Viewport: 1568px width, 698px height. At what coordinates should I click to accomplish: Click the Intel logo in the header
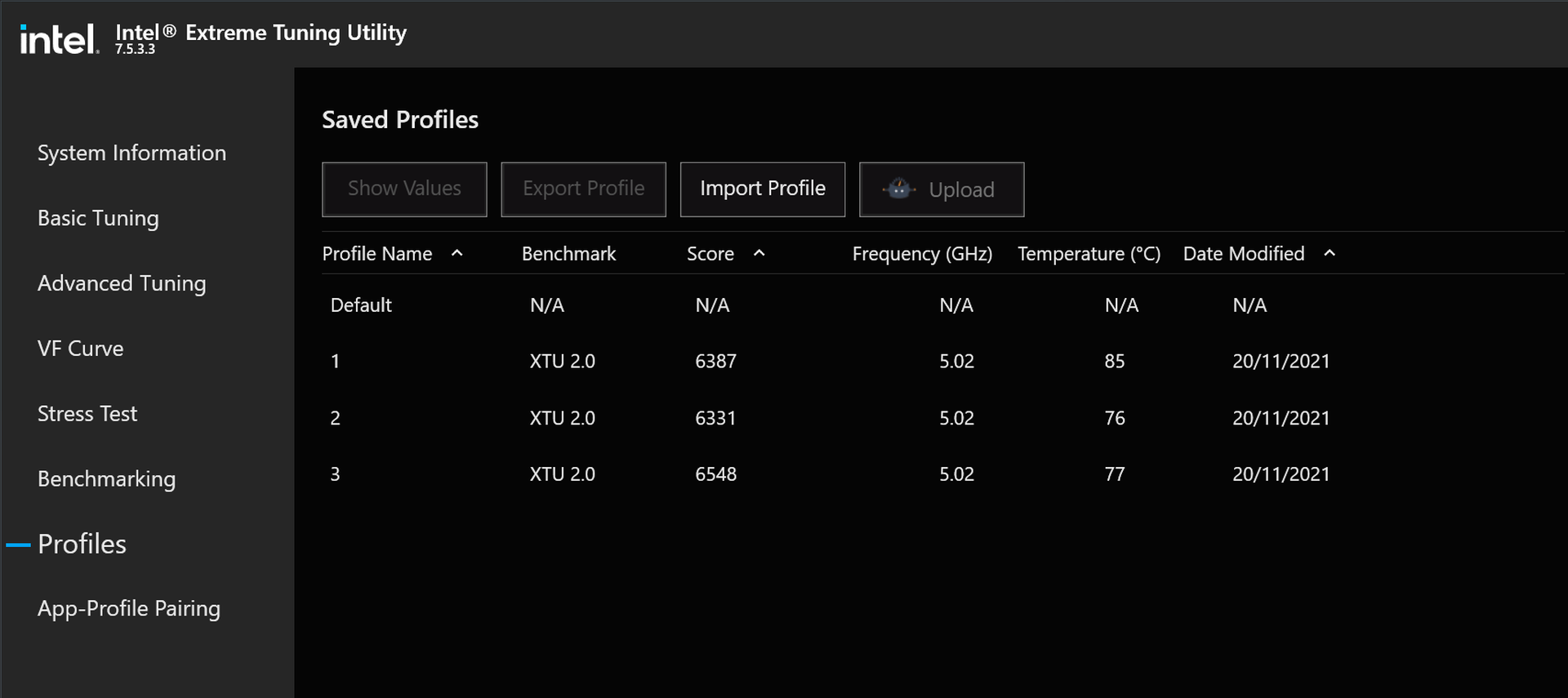[59, 38]
